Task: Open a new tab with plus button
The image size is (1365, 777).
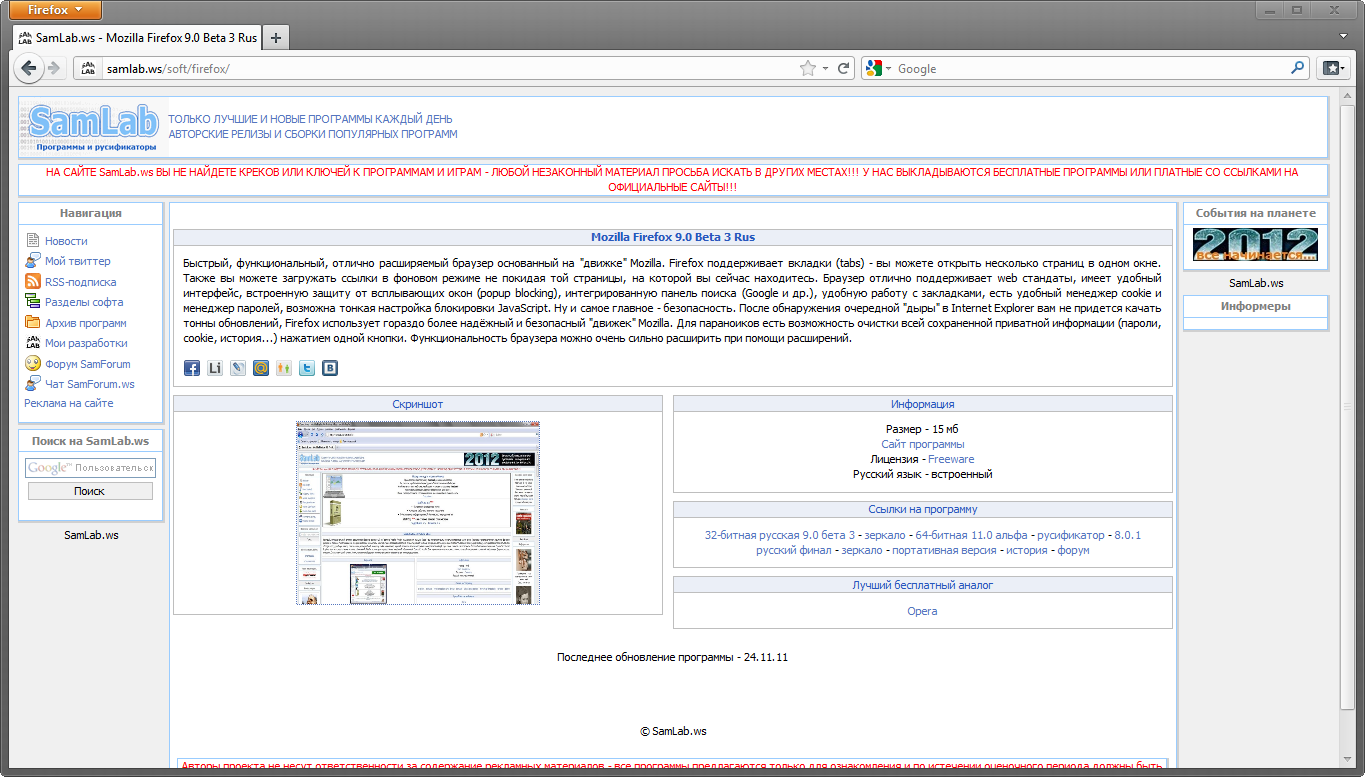Action: point(276,38)
